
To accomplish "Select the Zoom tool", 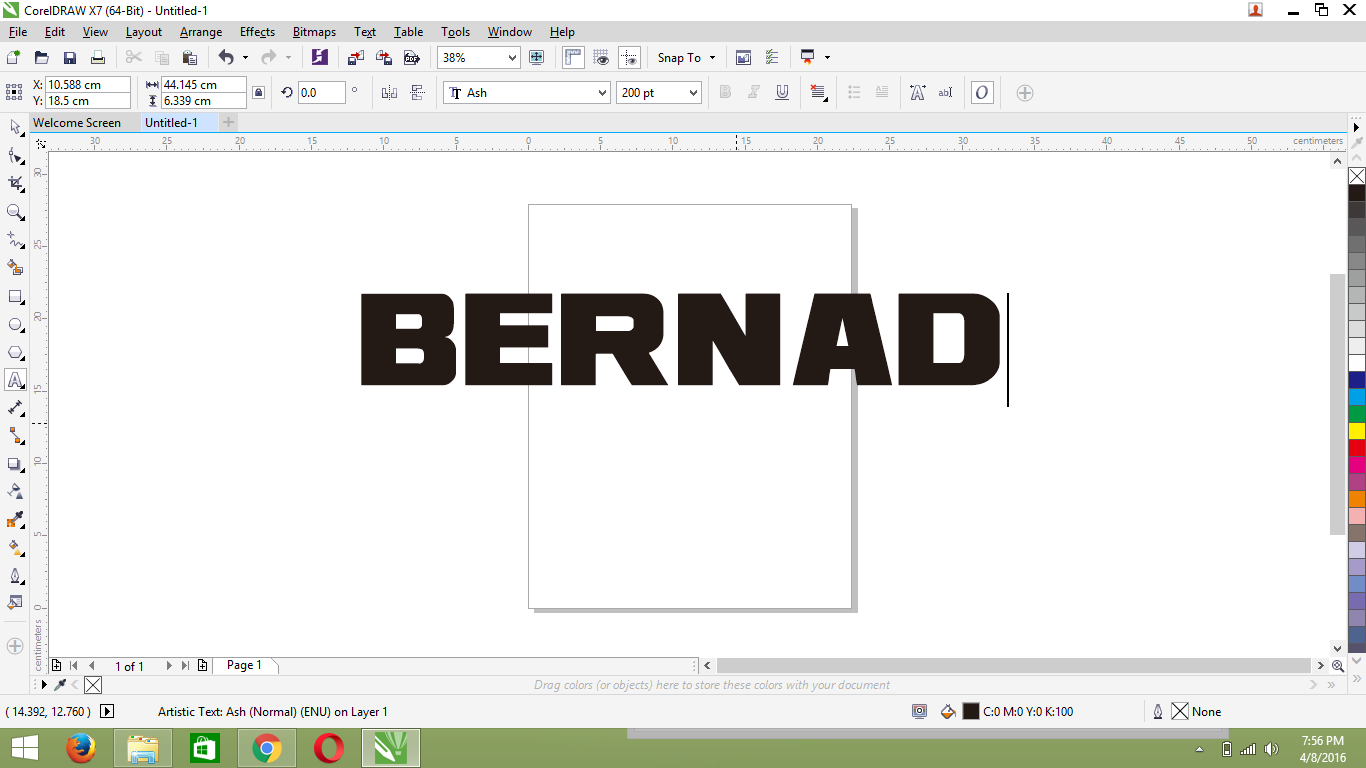I will click(14, 211).
